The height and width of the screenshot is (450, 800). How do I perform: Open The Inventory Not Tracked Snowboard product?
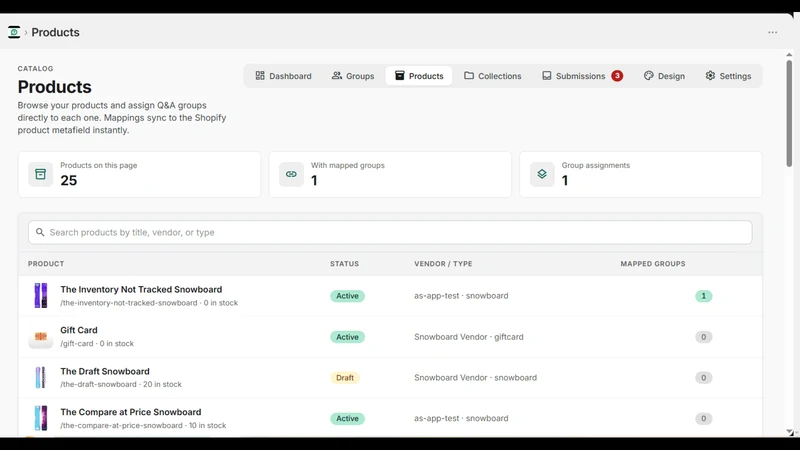(x=141, y=289)
